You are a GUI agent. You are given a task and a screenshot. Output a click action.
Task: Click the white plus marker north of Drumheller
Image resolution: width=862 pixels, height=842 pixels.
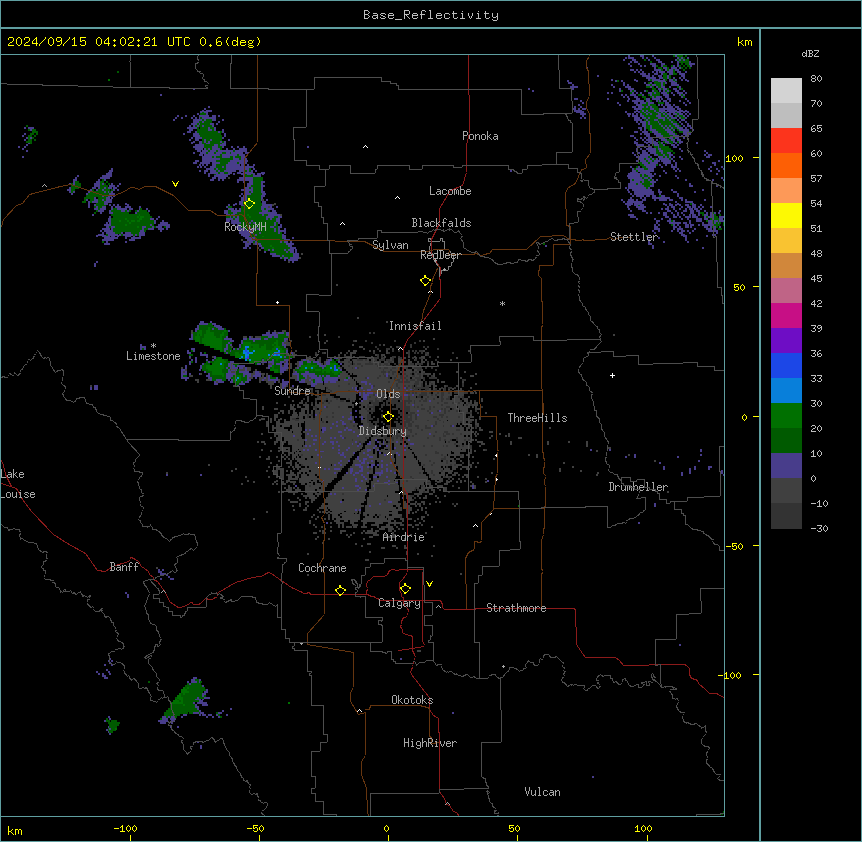612,375
